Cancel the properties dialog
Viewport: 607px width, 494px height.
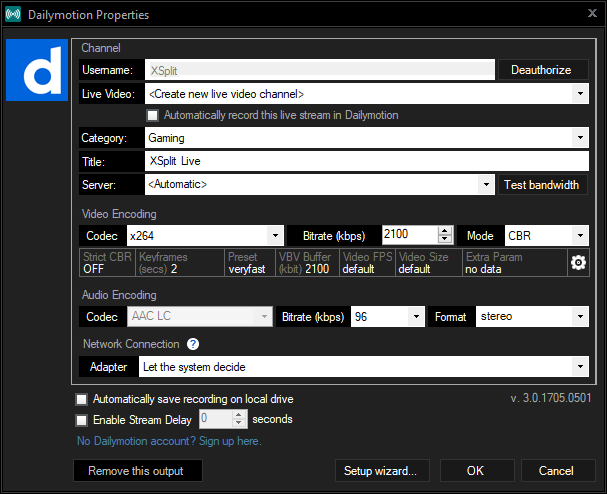click(x=558, y=470)
